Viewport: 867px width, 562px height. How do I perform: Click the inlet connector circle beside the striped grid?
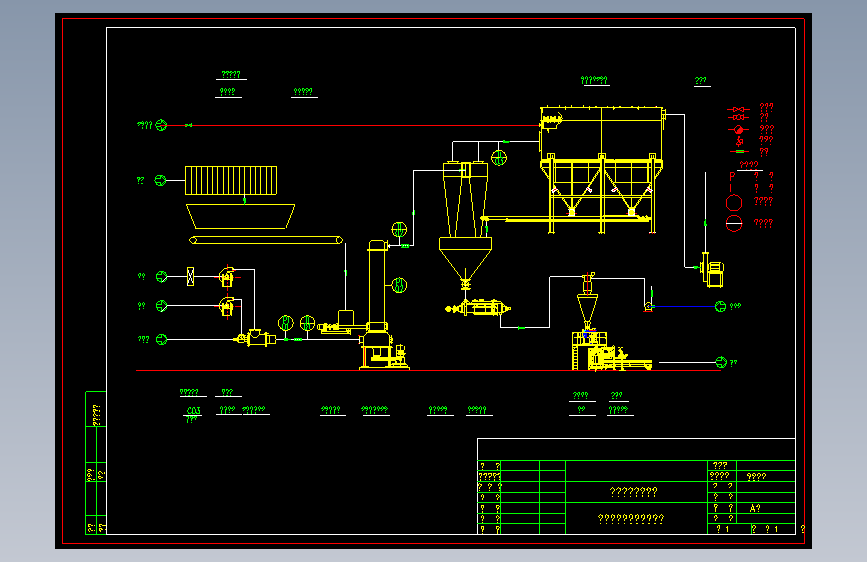click(160, 180)
